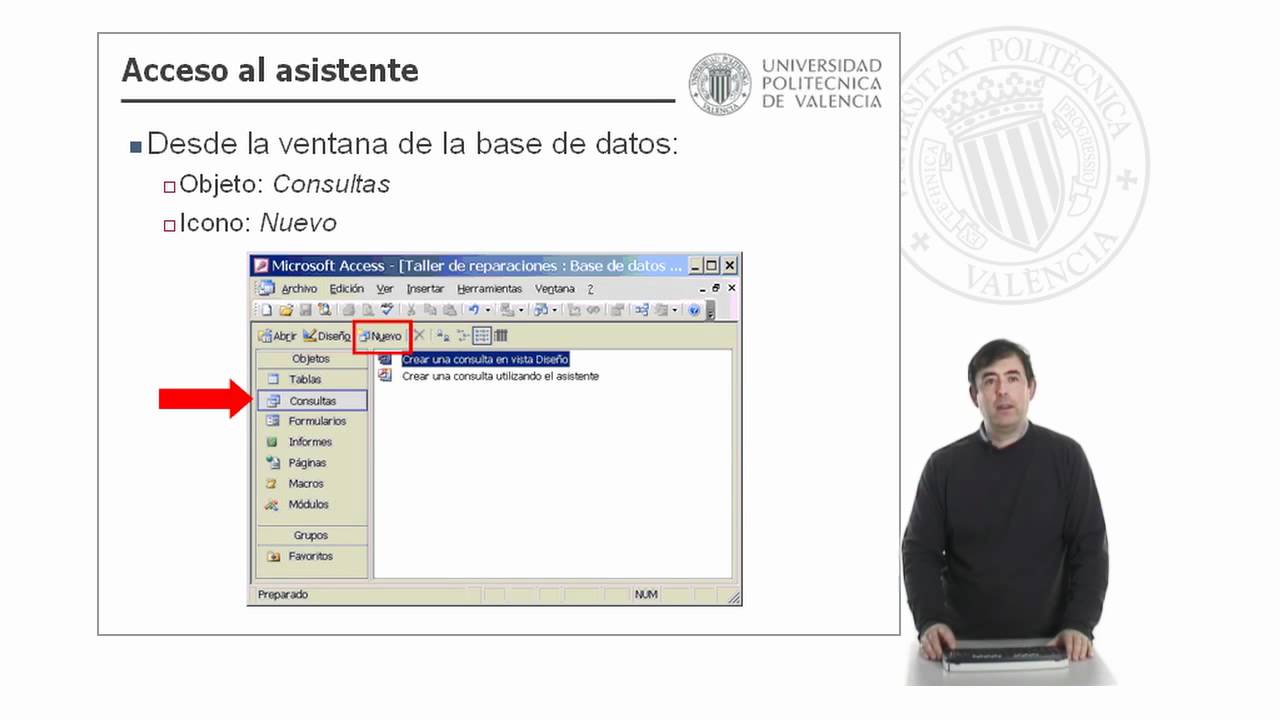Click the Code toolbar icon
The height and width of the screenshot is (720, 1280).
tap(574, 310)
